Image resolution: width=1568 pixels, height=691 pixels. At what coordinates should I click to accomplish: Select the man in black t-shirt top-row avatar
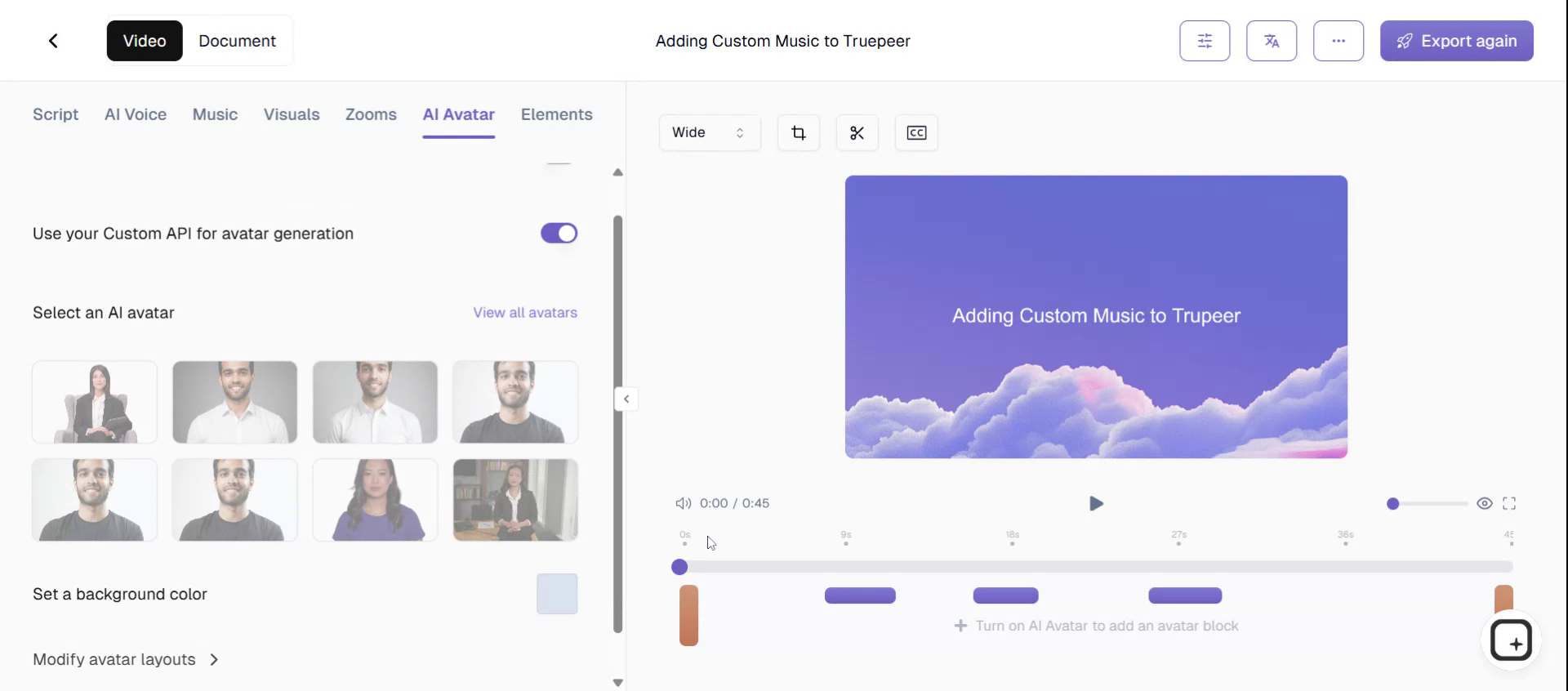(515, 402)
